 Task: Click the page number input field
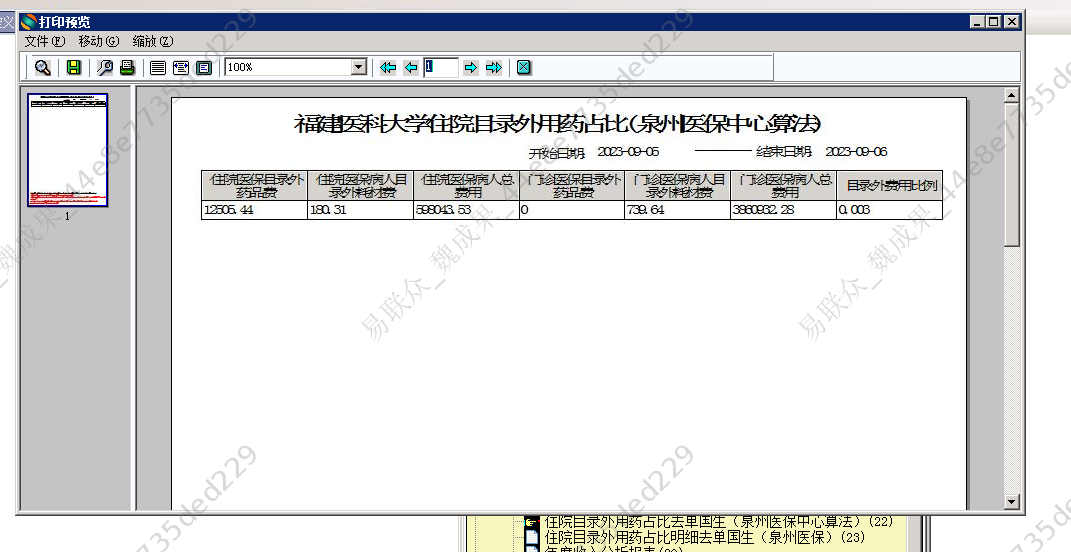tap(441, 67)
